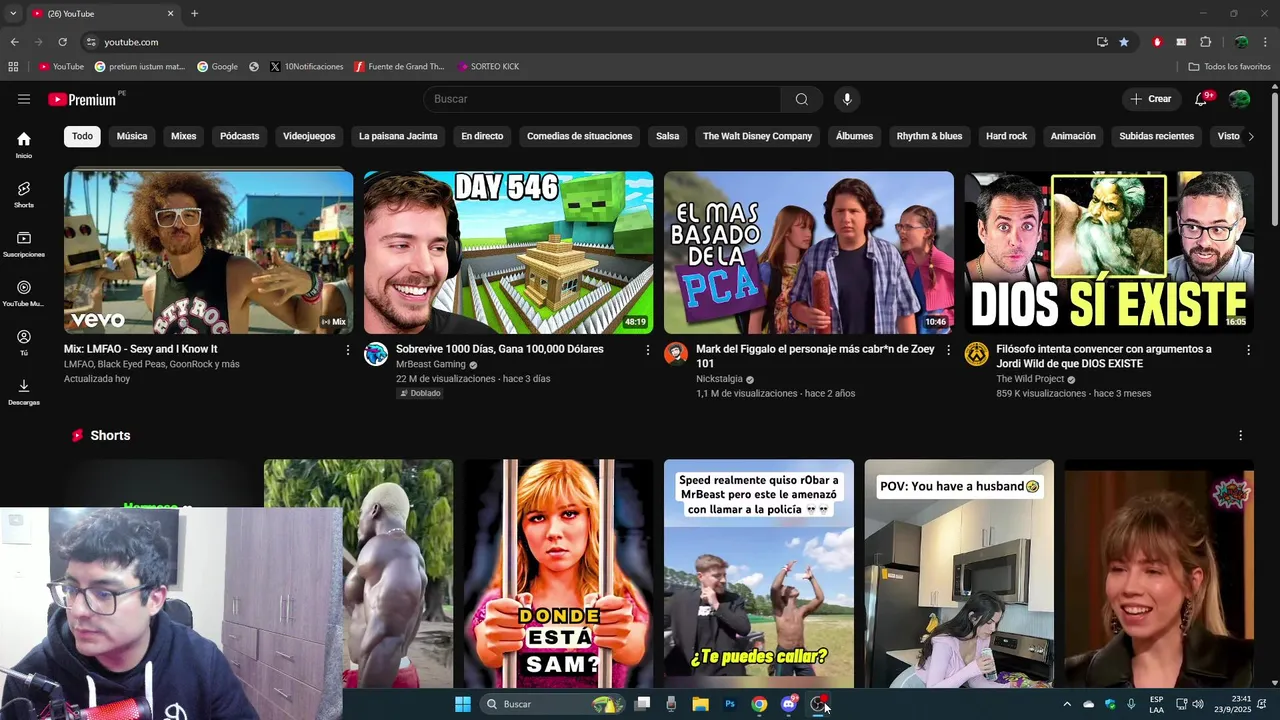Open new browser tab
The width and height of the screenshot is (1280, 720).
click(194, 13)
